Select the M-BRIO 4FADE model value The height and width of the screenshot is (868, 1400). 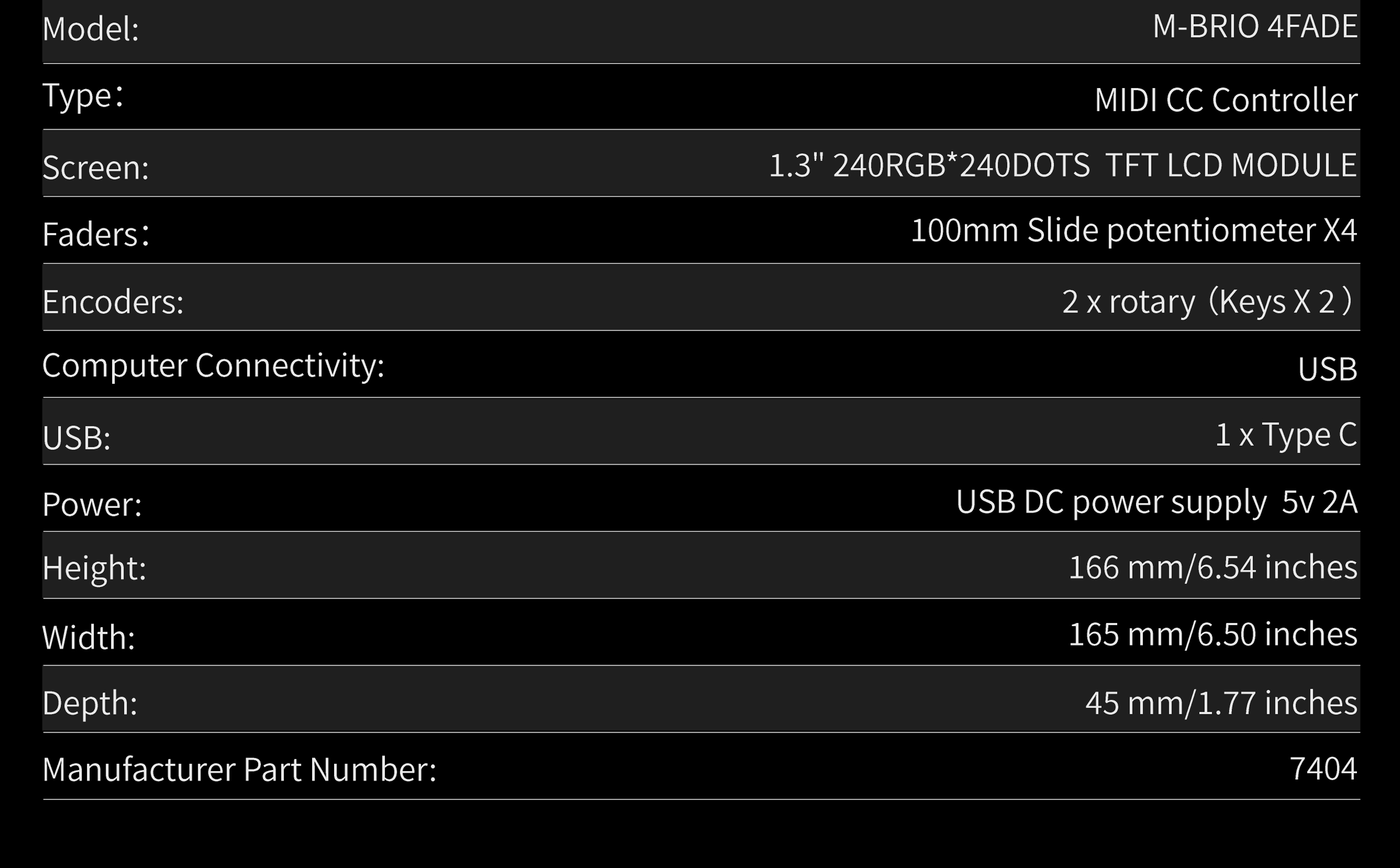pyautogui.click(x=1255, y=27)
